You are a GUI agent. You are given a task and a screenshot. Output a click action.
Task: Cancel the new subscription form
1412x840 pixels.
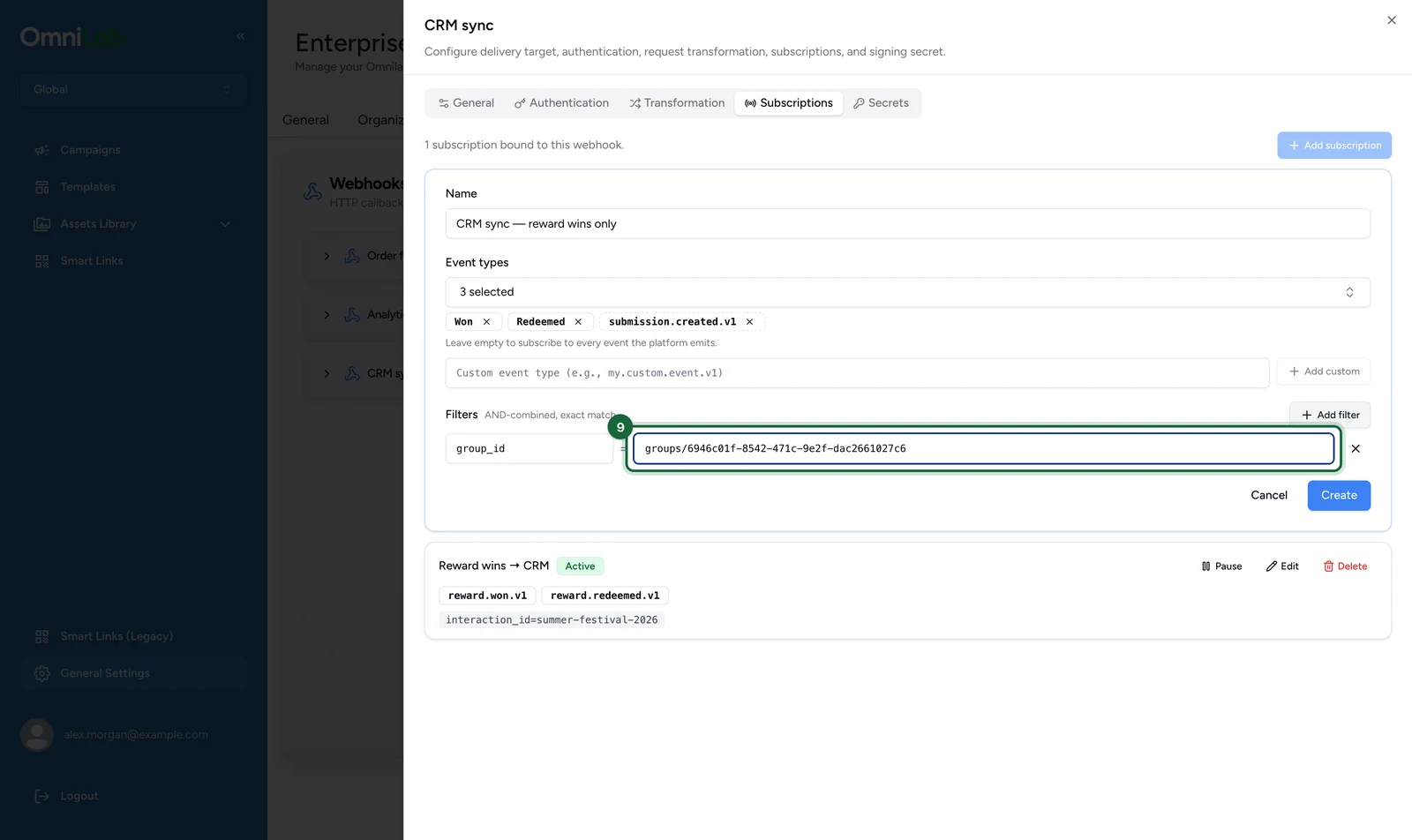point(1269,496)
